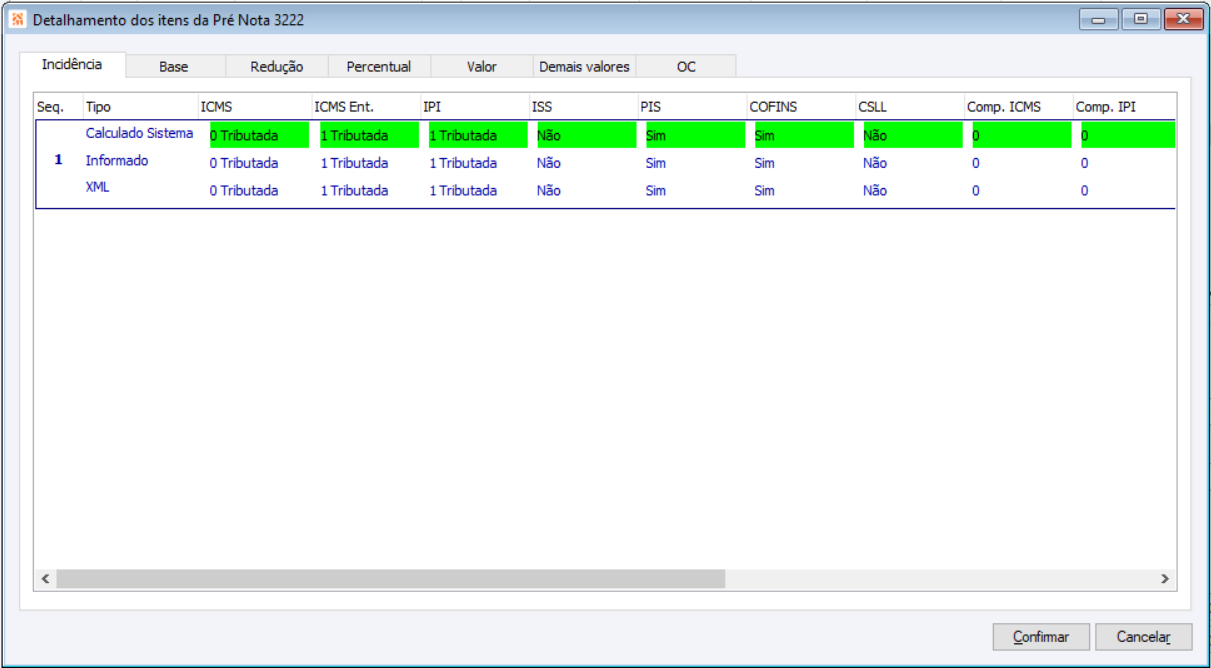Click CSLL value in Informado row
The height and width of the screenshot is (668, 1211).
pyautogui.click(x=875, y=163)
